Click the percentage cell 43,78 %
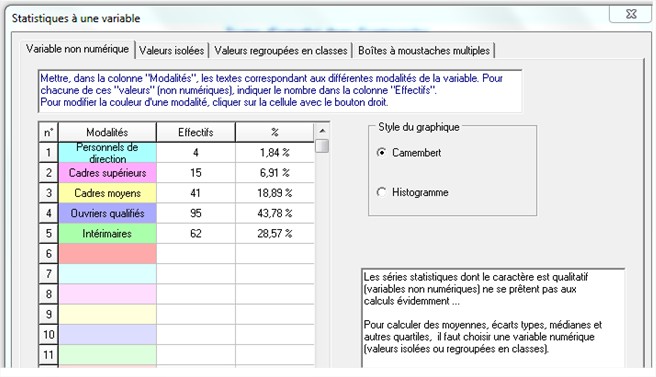The width and height of the screenshot is (656, 377). pos(275,213)
